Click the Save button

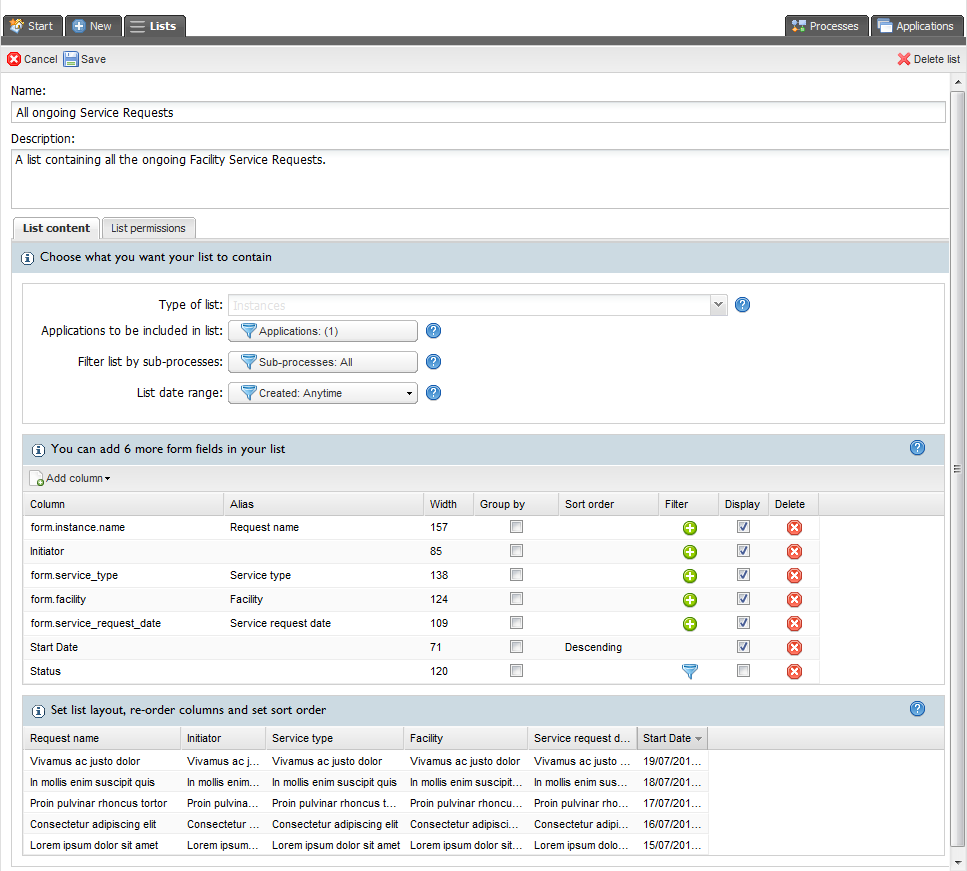[85, 59]
